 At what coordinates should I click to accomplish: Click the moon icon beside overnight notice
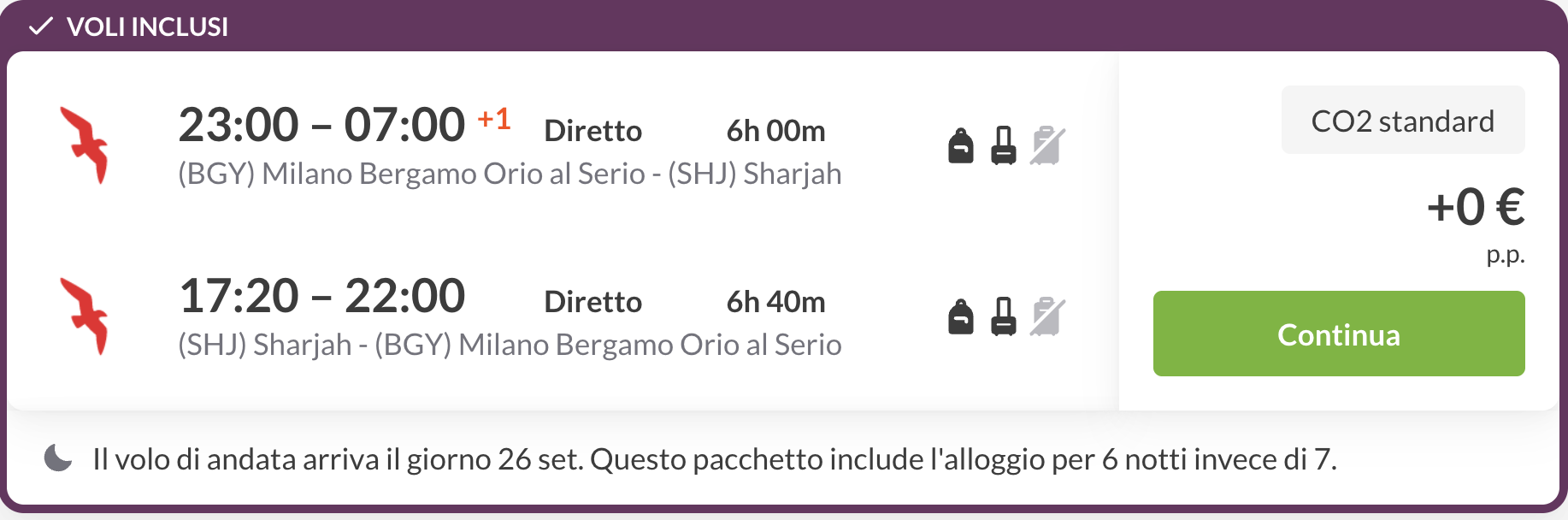click(x=58, y=458)
